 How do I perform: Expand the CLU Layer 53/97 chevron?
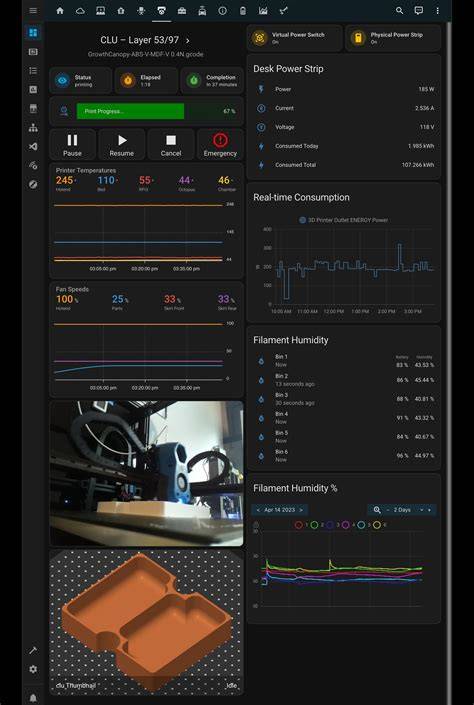pyautogui.click(x=188, y=40)
